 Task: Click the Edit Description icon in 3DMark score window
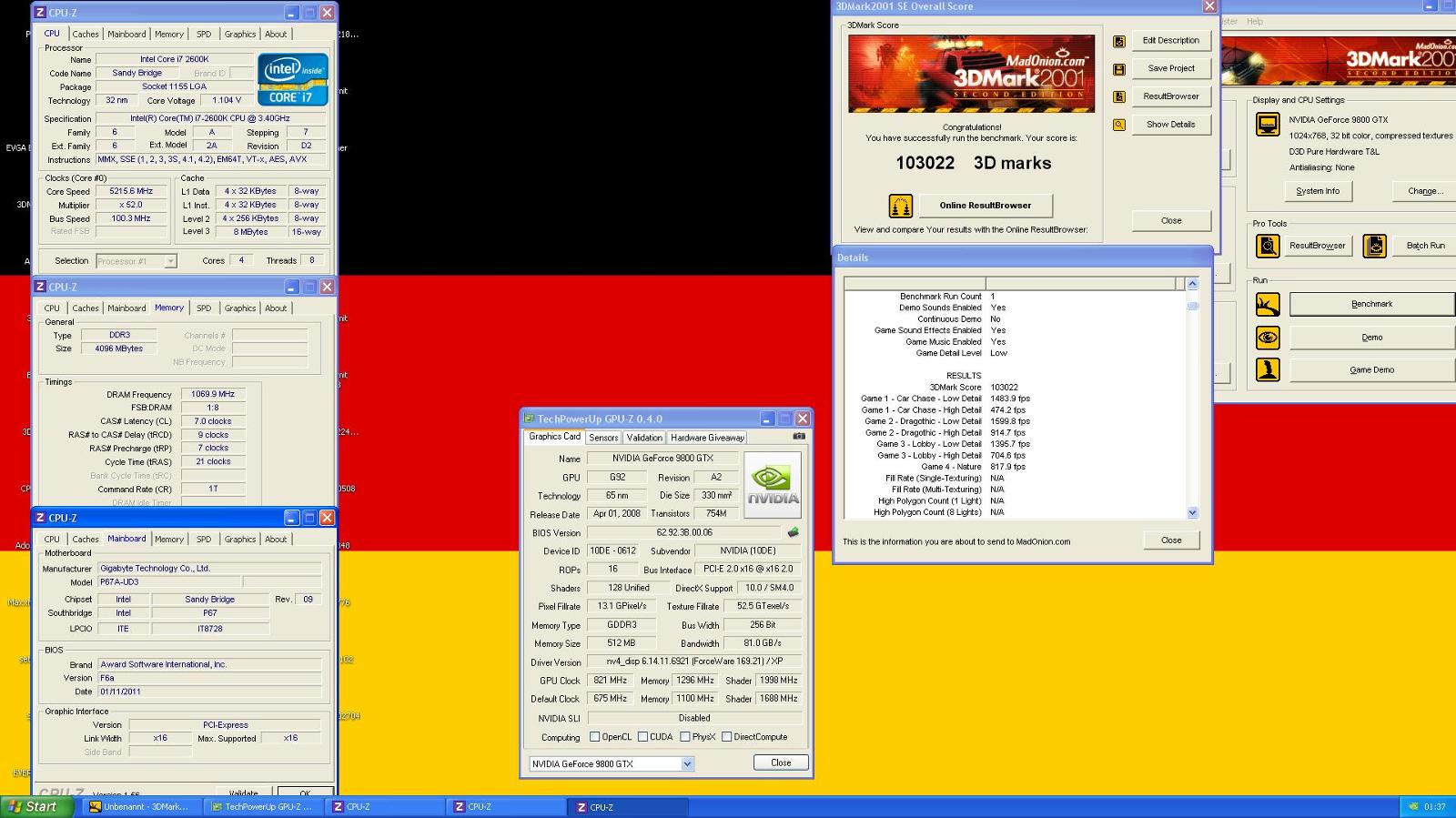(1119, 41)
